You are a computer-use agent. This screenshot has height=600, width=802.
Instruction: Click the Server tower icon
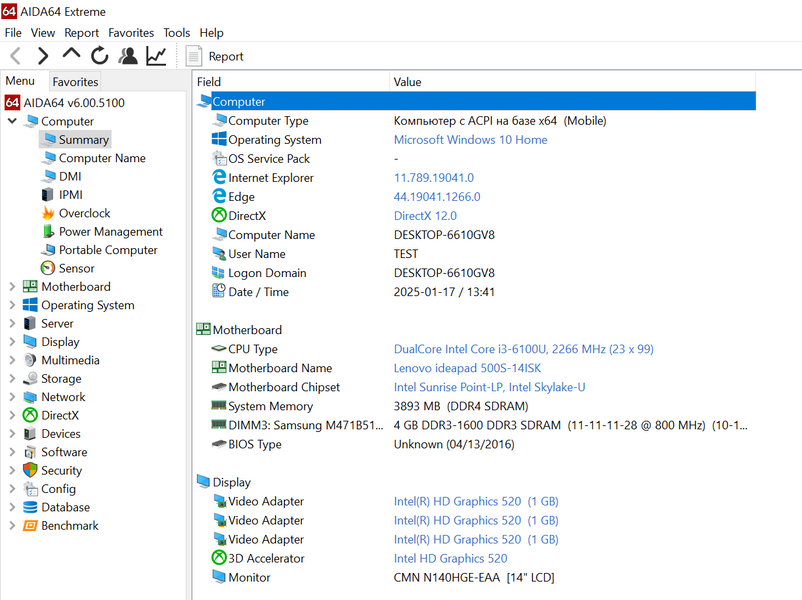[x=30, y=323]
